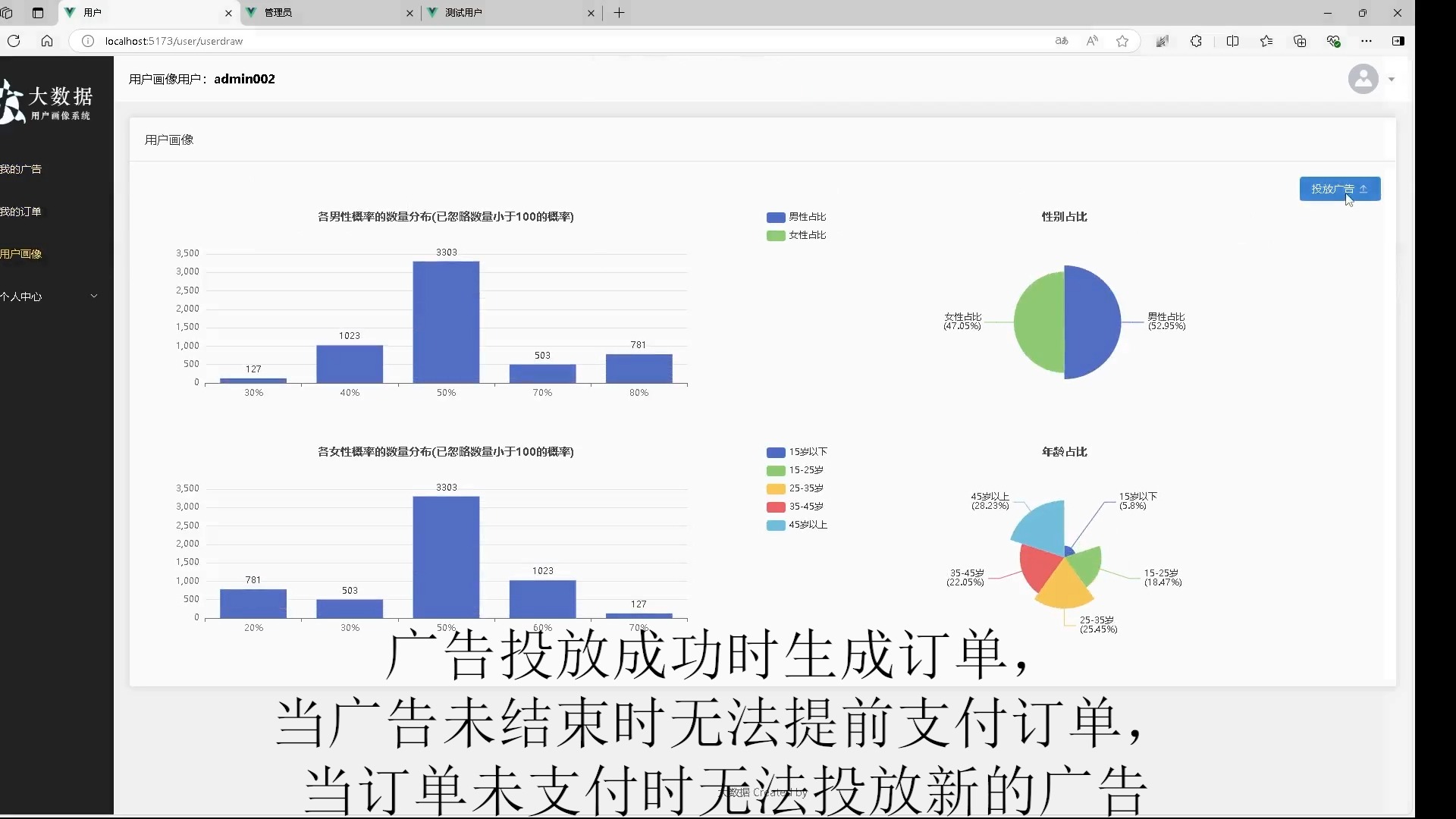Open tab actions menu icon
The height and width of the screenshot is (819, 1456).
pos(38,13)
